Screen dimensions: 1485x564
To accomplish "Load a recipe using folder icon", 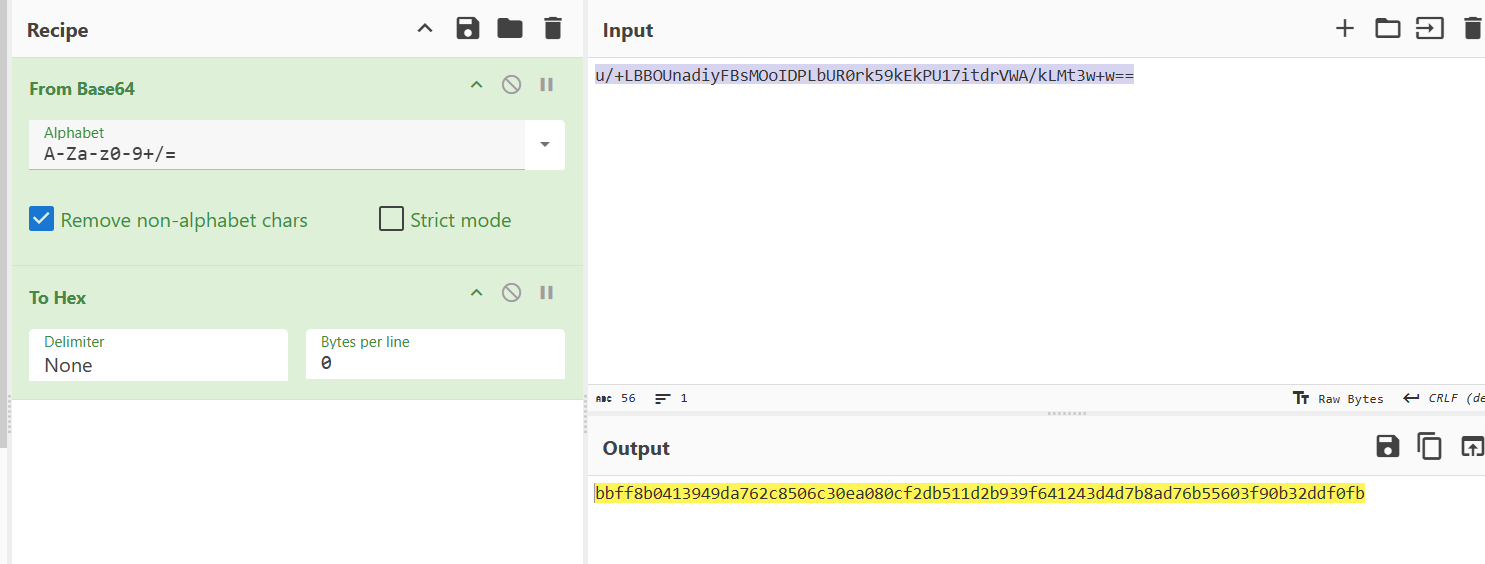I will (510, 29).
